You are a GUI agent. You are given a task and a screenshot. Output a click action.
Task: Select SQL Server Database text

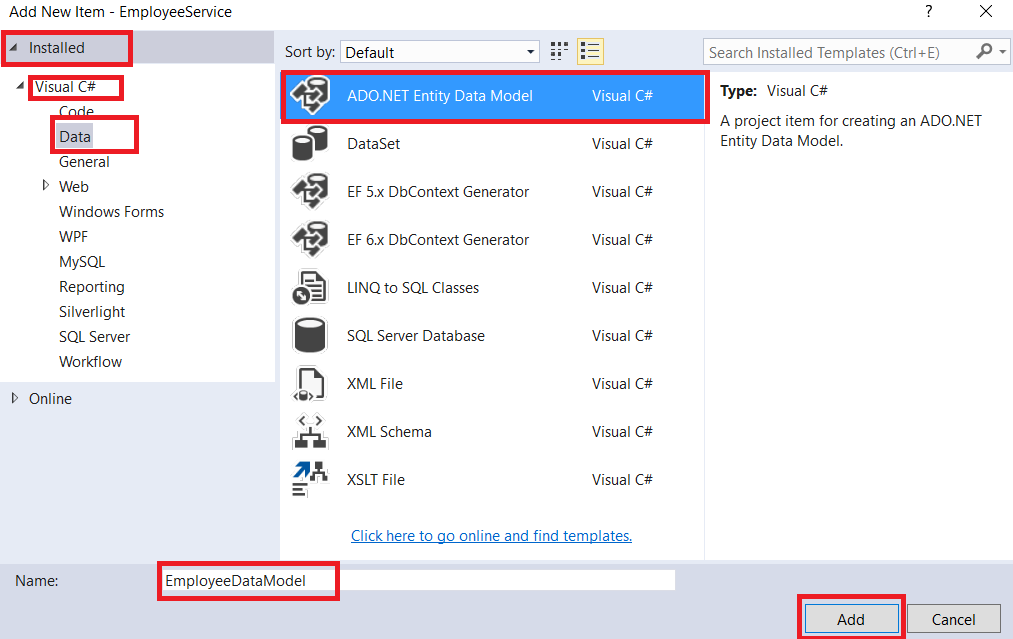click(415, 335)
